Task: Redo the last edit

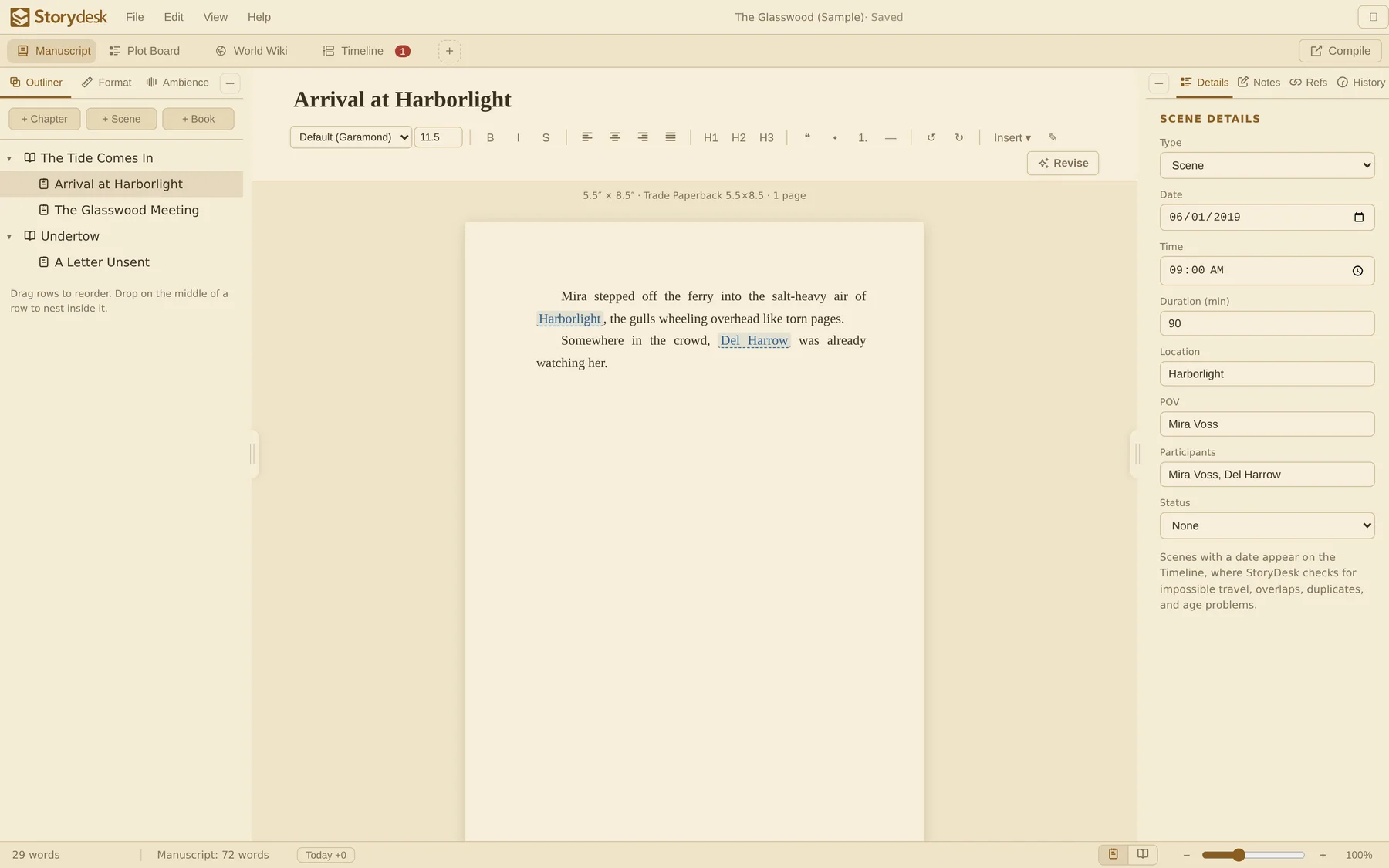Action: pos(959,137)
